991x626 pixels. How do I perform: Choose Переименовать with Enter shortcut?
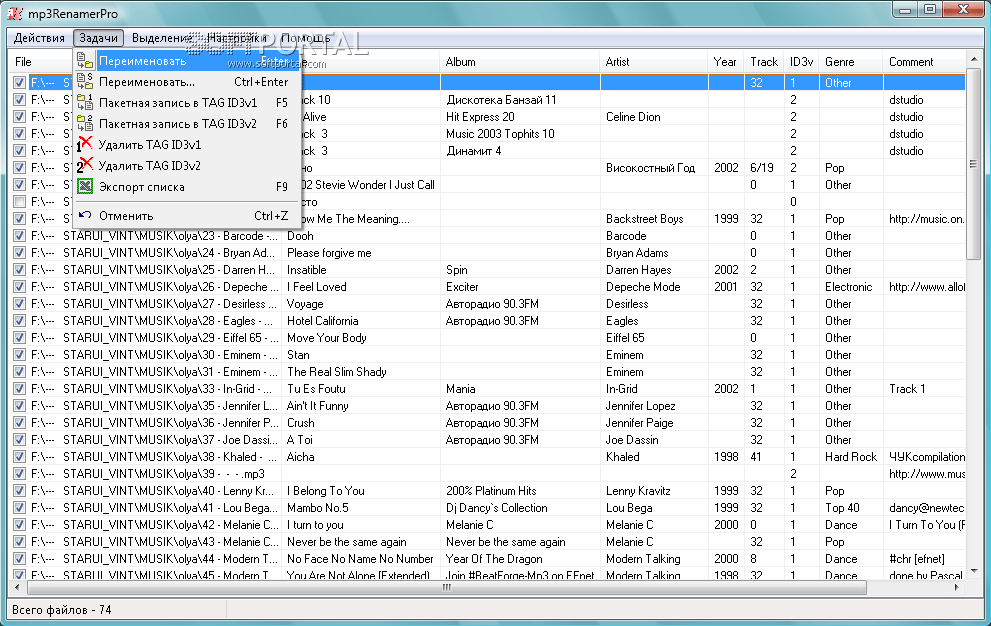[x=187, y=61]
